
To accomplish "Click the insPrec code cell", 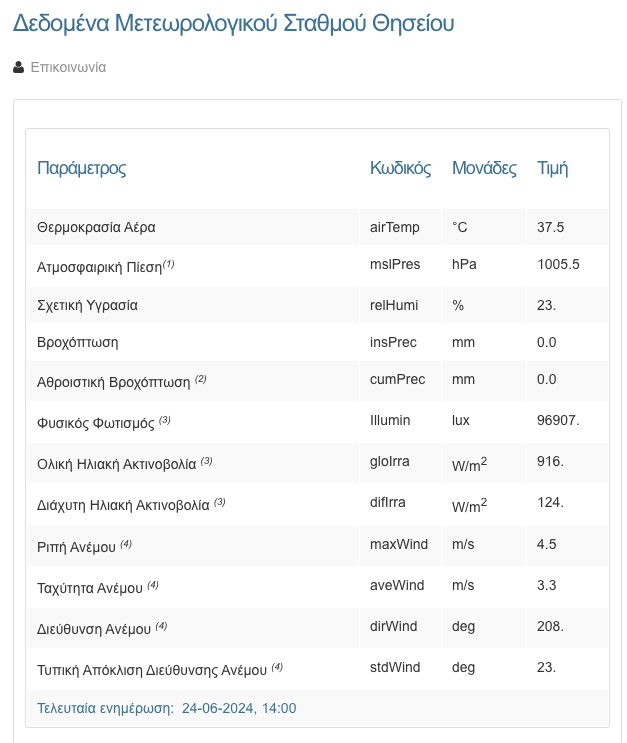I will (393, 342).
